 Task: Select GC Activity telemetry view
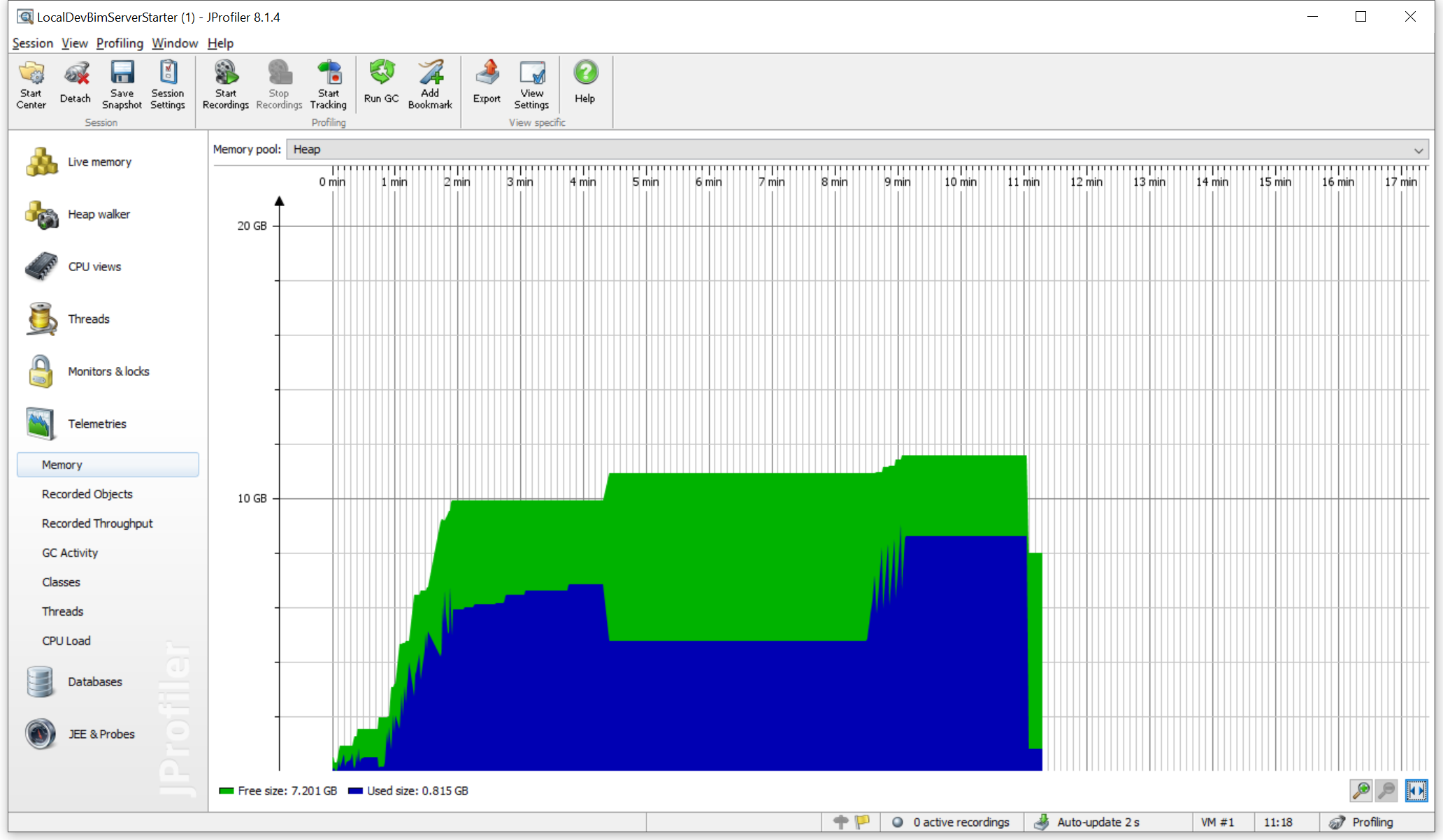tap(70, 553)
